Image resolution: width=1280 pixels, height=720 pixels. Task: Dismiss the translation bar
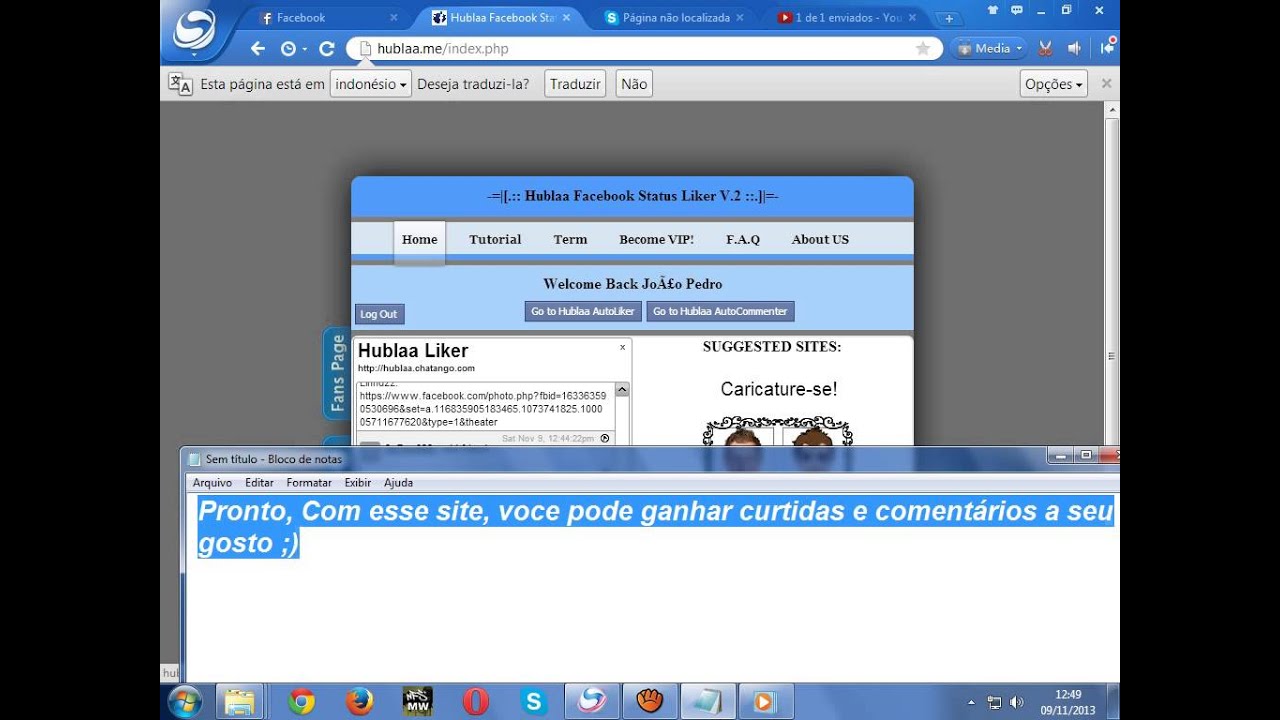pyautogui.click(x=1106, y=84)
